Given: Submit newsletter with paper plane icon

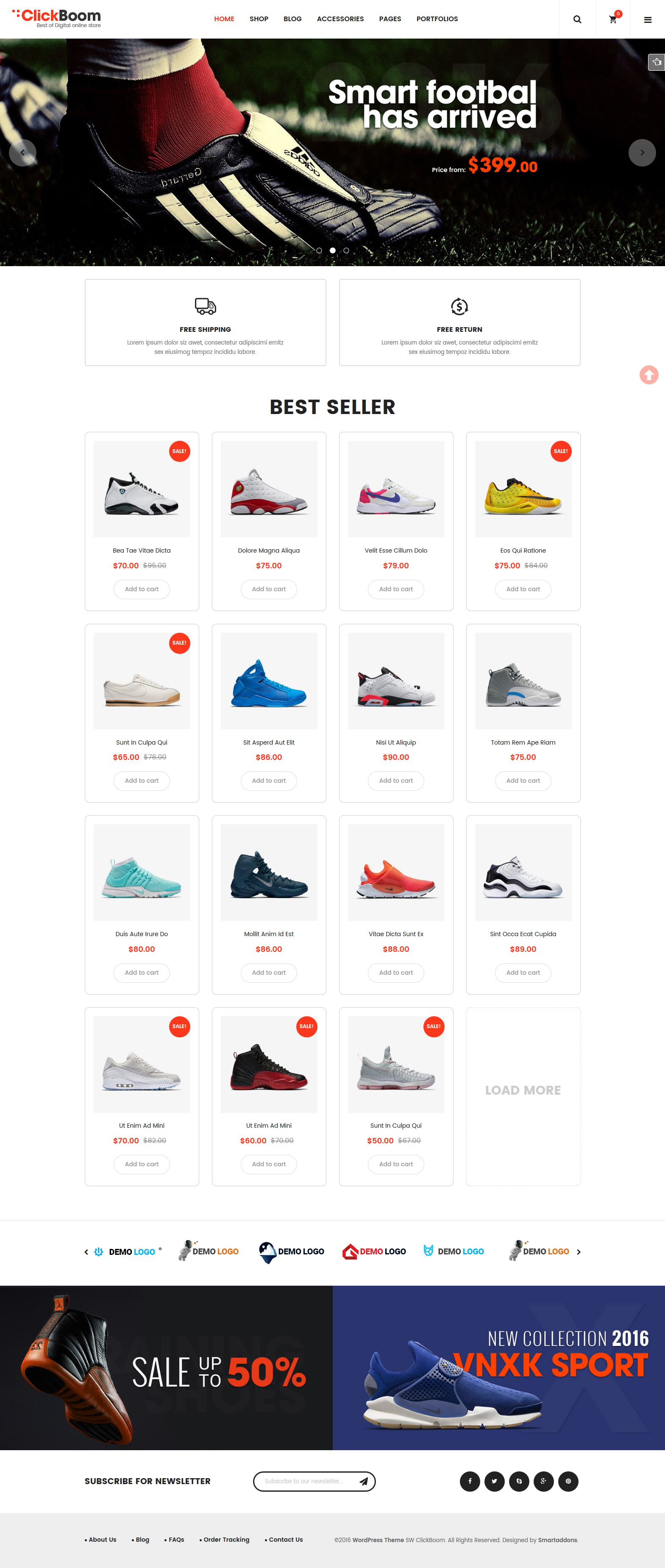Looking at the screenshot, I should (364, 1481).
